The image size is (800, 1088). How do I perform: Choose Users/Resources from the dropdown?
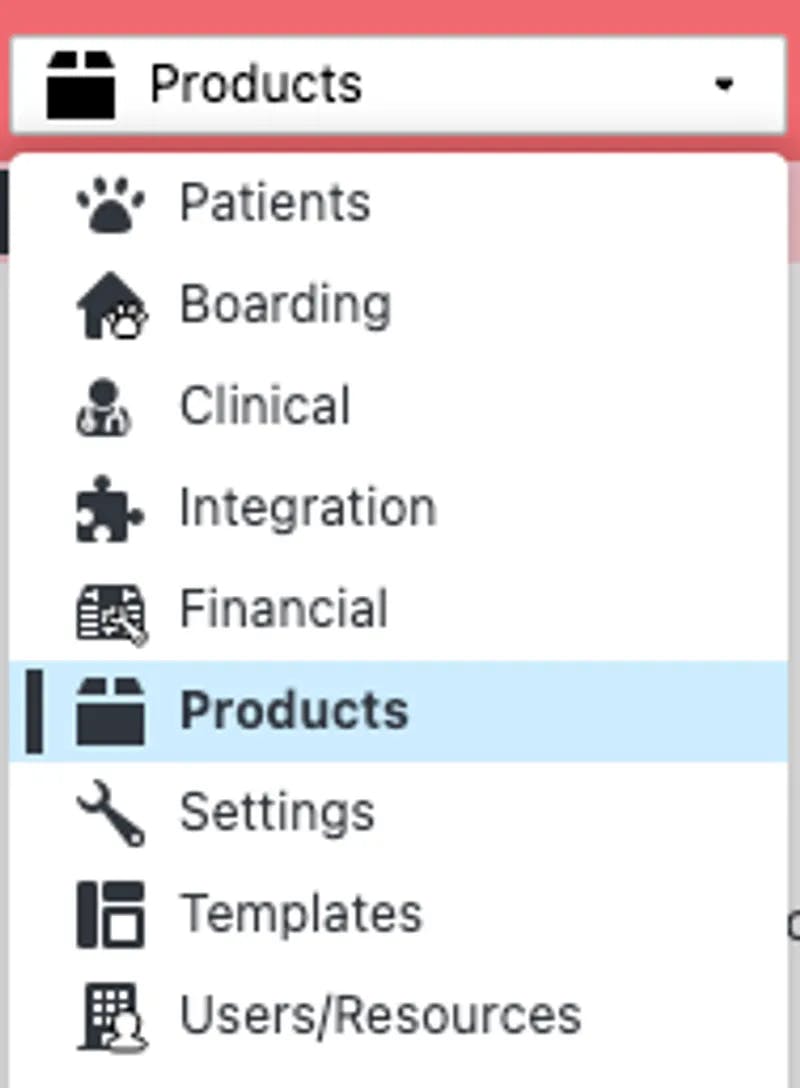tap(380, 1017)
